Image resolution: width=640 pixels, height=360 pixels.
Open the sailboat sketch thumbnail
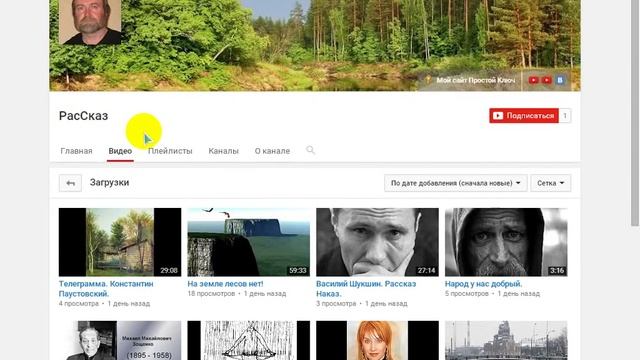coord(249,340)
